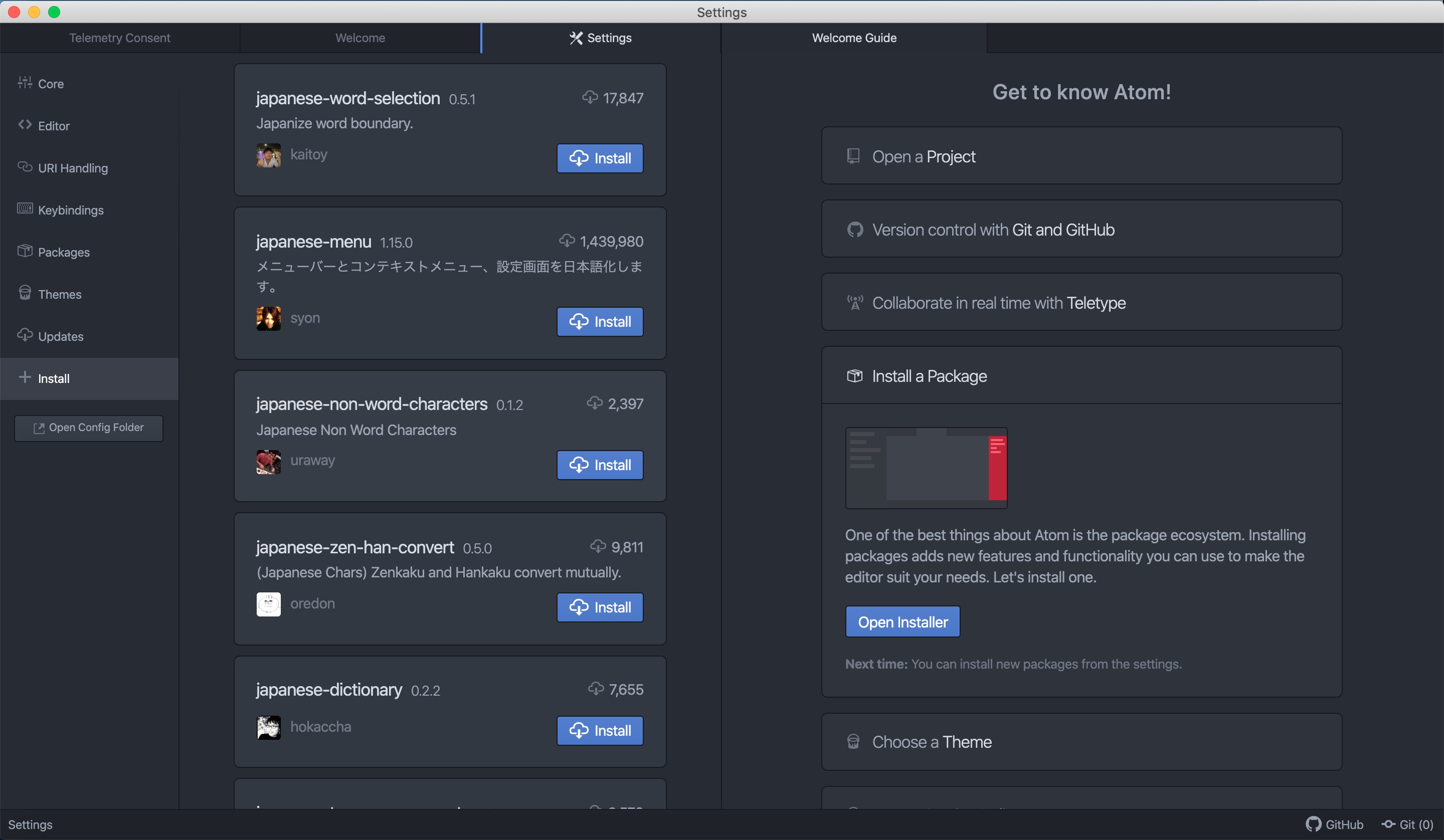Click download count icon for japanese-menu
This screenshot has width=1444, height=840.
point(567,241)
